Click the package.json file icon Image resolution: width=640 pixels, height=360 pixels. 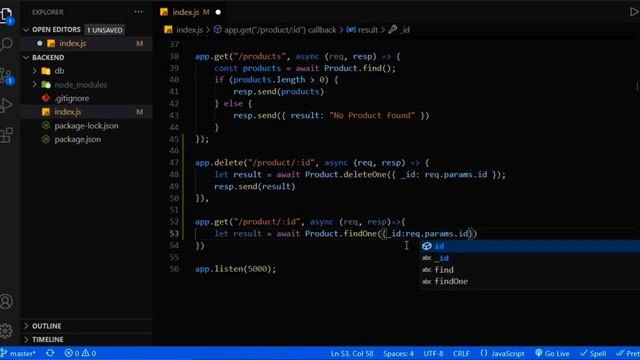(46, 139)
